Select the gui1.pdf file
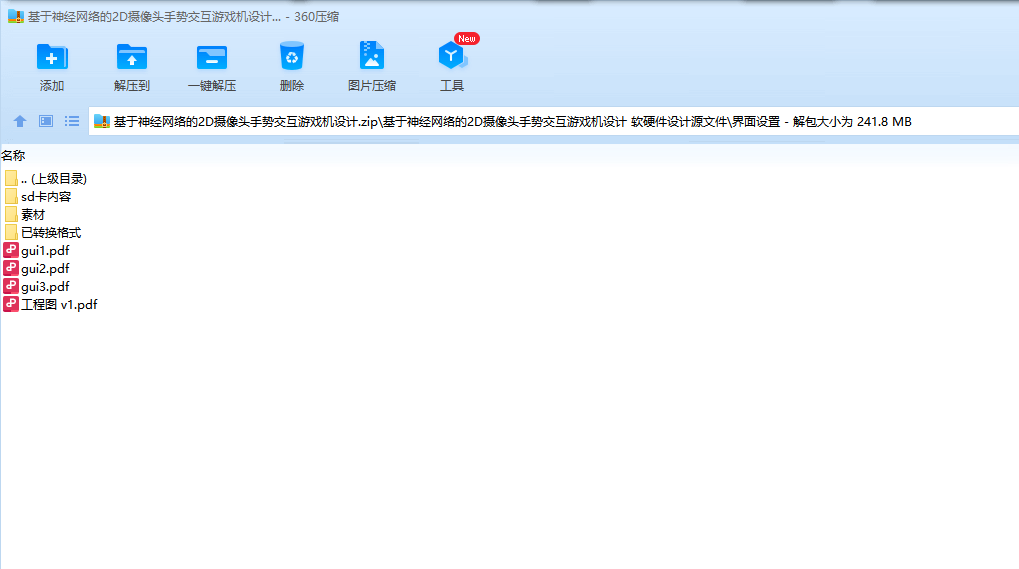 click(x=37, y=251)
